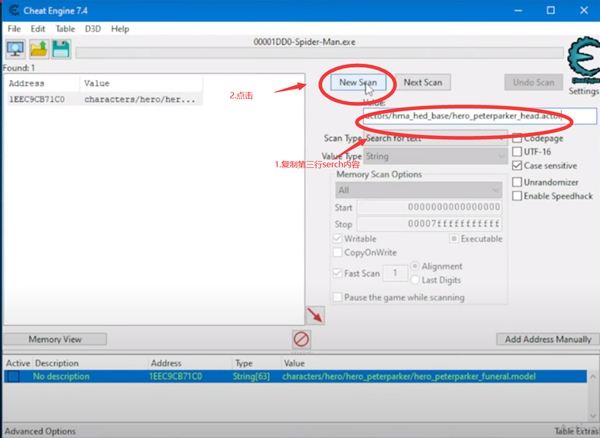This screenshot has height=438, width=600.
Task: Open the Edit menu
Action: (x=38, y=29)
